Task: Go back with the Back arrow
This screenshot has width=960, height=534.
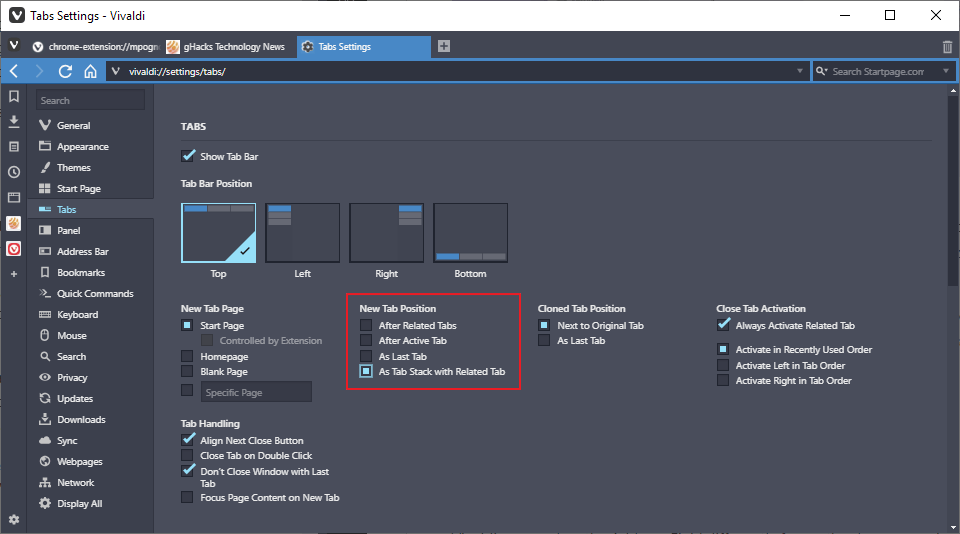Action: (14, 72)
